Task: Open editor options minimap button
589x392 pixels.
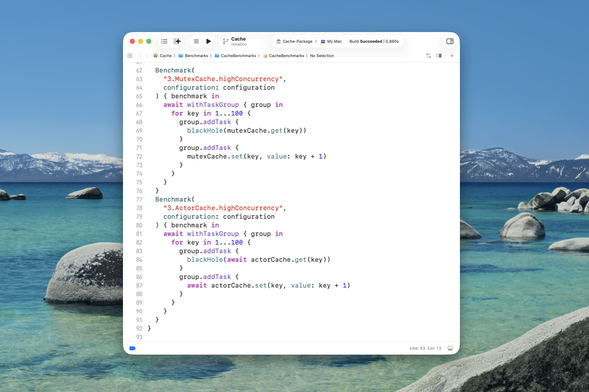Action: coord(439,56)
